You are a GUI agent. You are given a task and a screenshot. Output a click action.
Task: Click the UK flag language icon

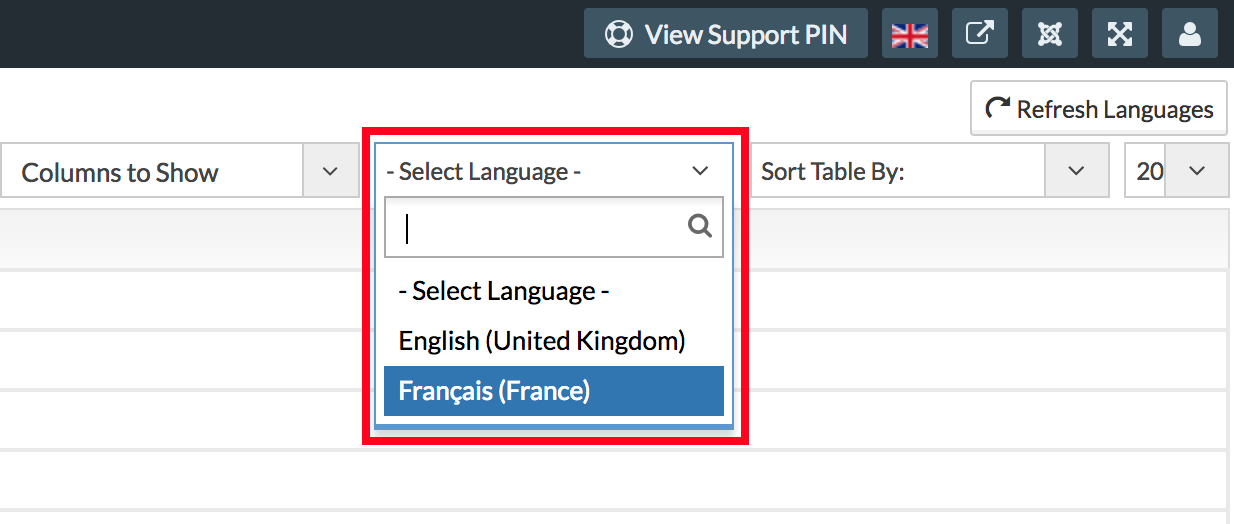coord(910,34)
